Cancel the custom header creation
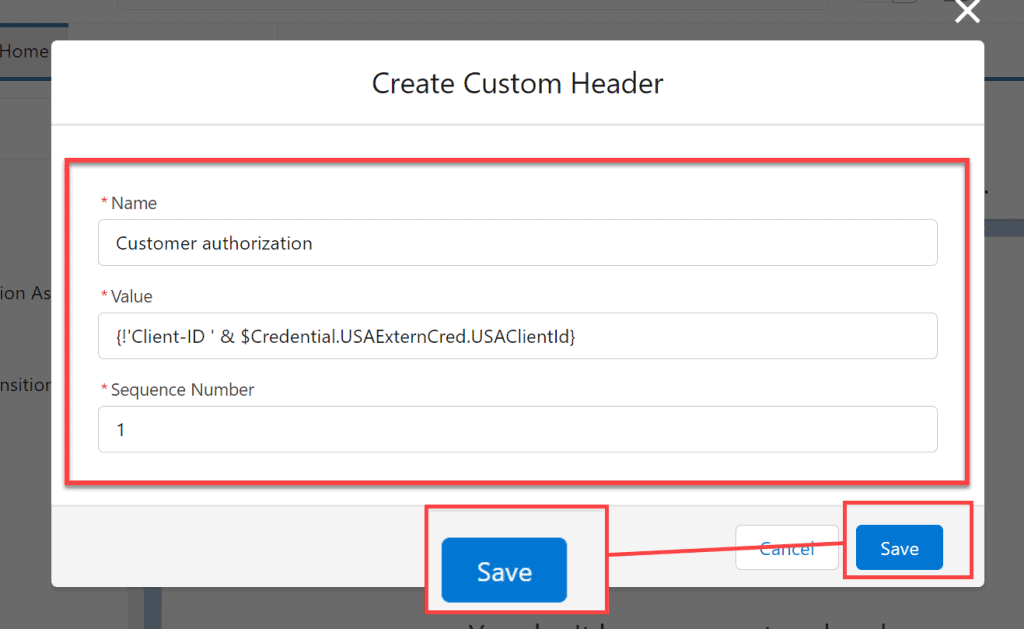1024x629 pixels. tap(786, 548)
